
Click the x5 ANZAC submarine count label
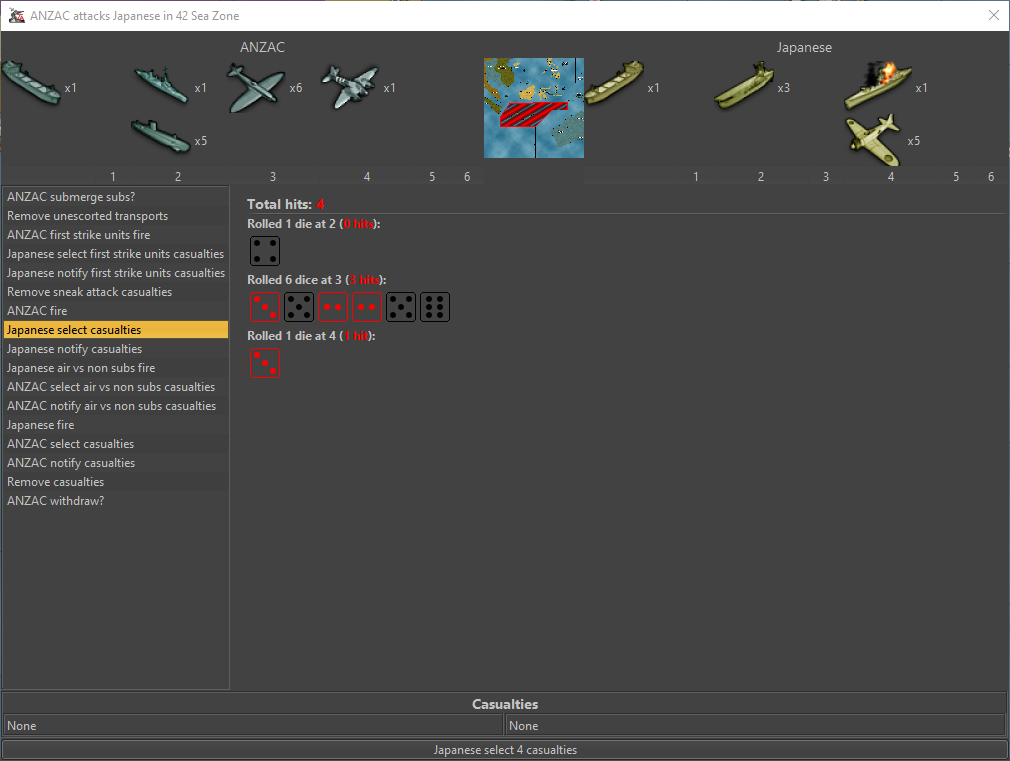click(x=200, y=140)
